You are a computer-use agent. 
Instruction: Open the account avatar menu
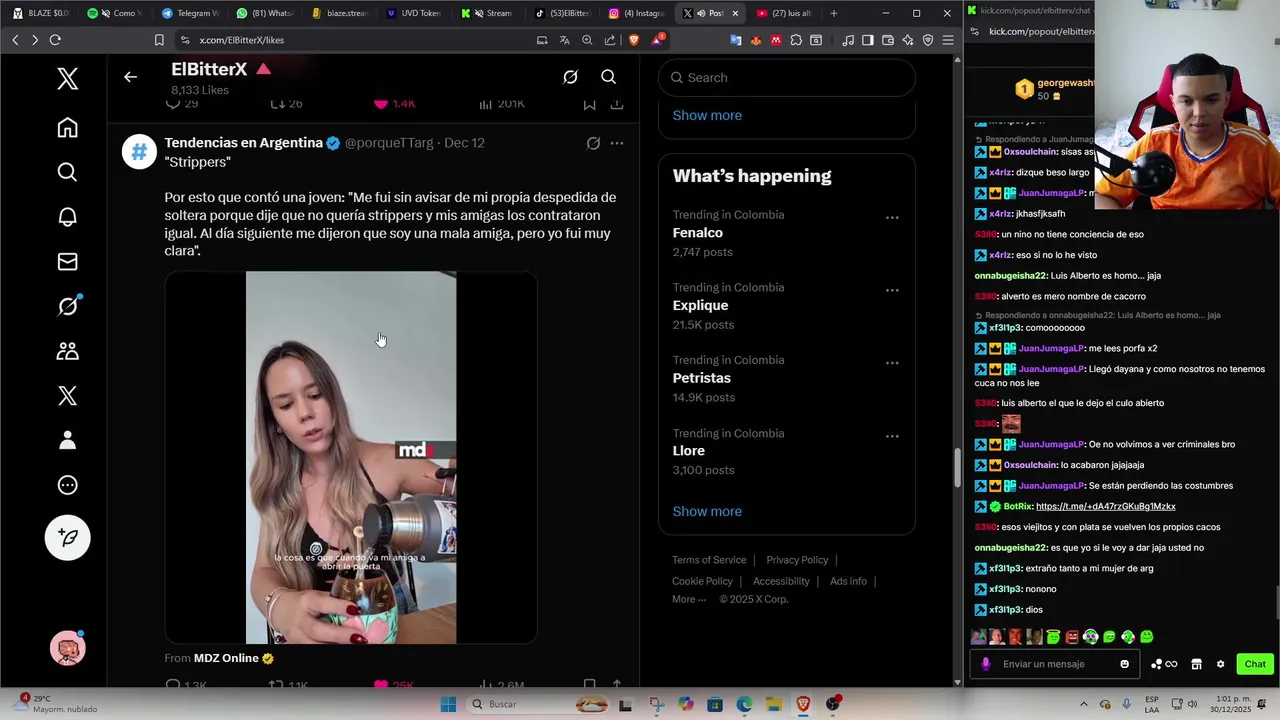pyautogui.click(x=67, y=649)
